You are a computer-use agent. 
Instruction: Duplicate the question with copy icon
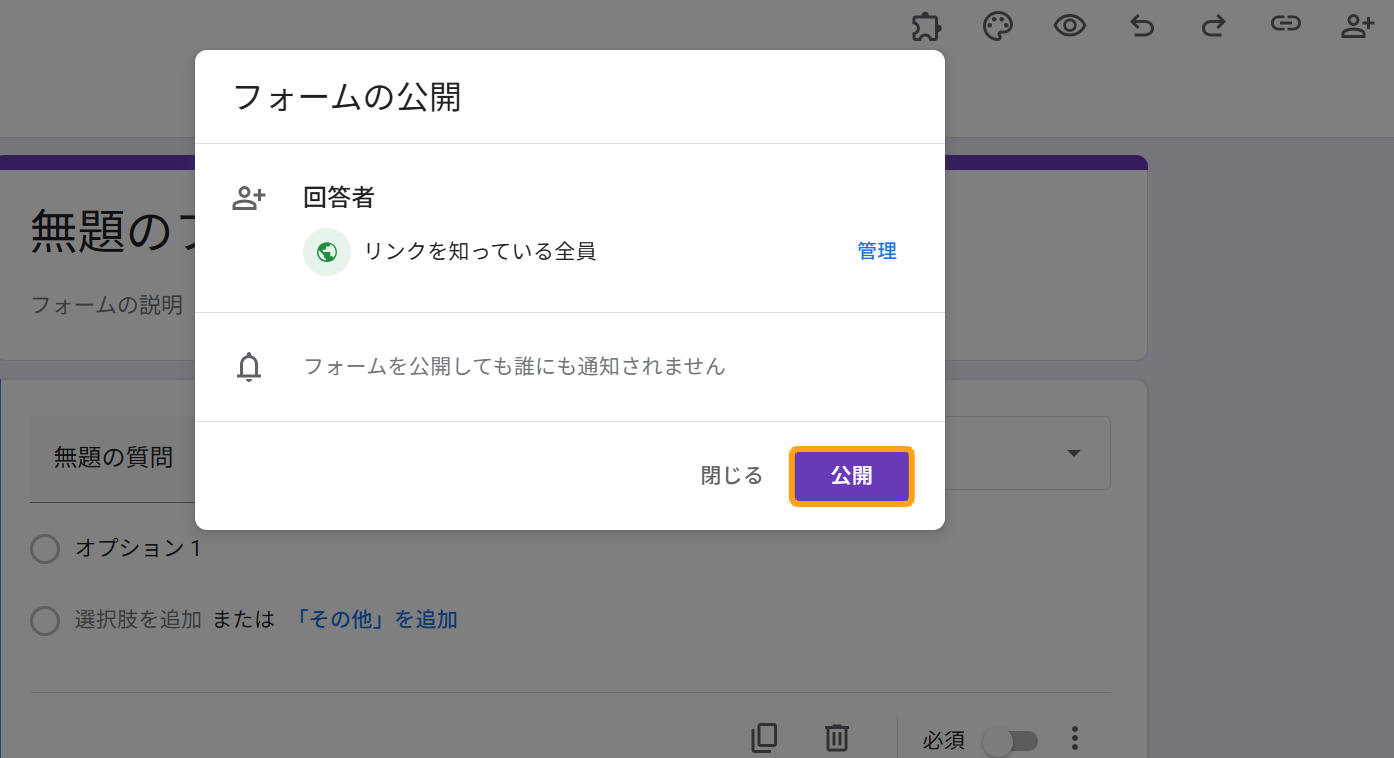coord(764,739)
